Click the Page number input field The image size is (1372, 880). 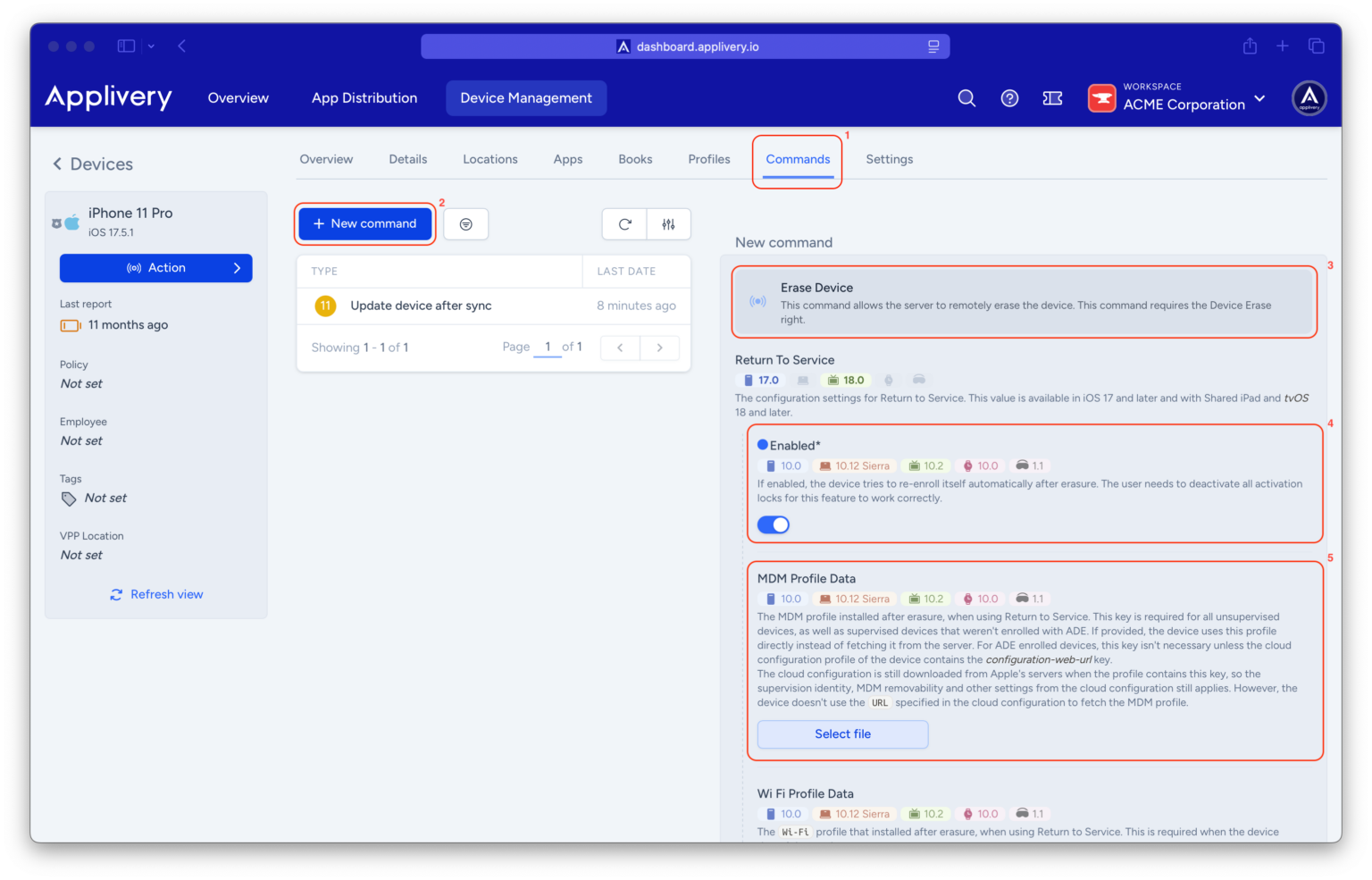[548, 347]
